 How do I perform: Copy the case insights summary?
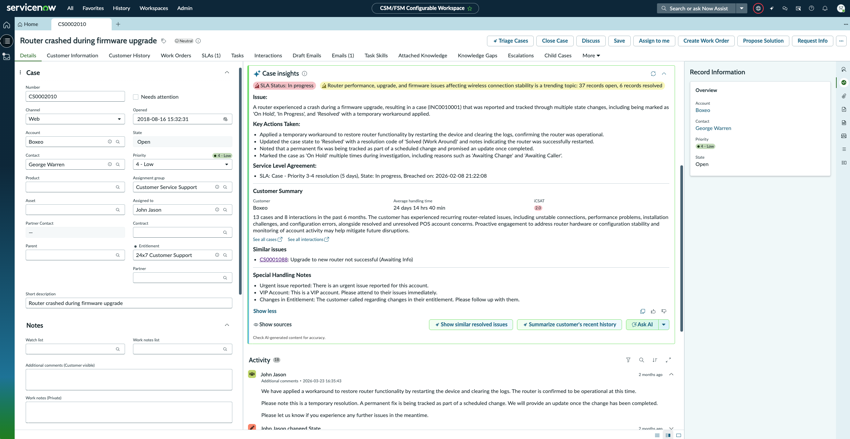(x=642, y=312)
